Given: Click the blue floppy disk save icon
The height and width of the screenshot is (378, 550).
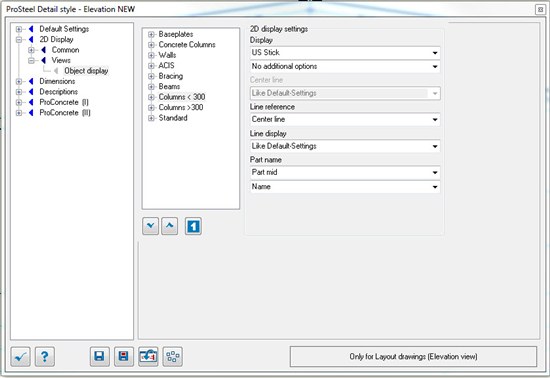Looking at the screenshot, I should (100, 357).
